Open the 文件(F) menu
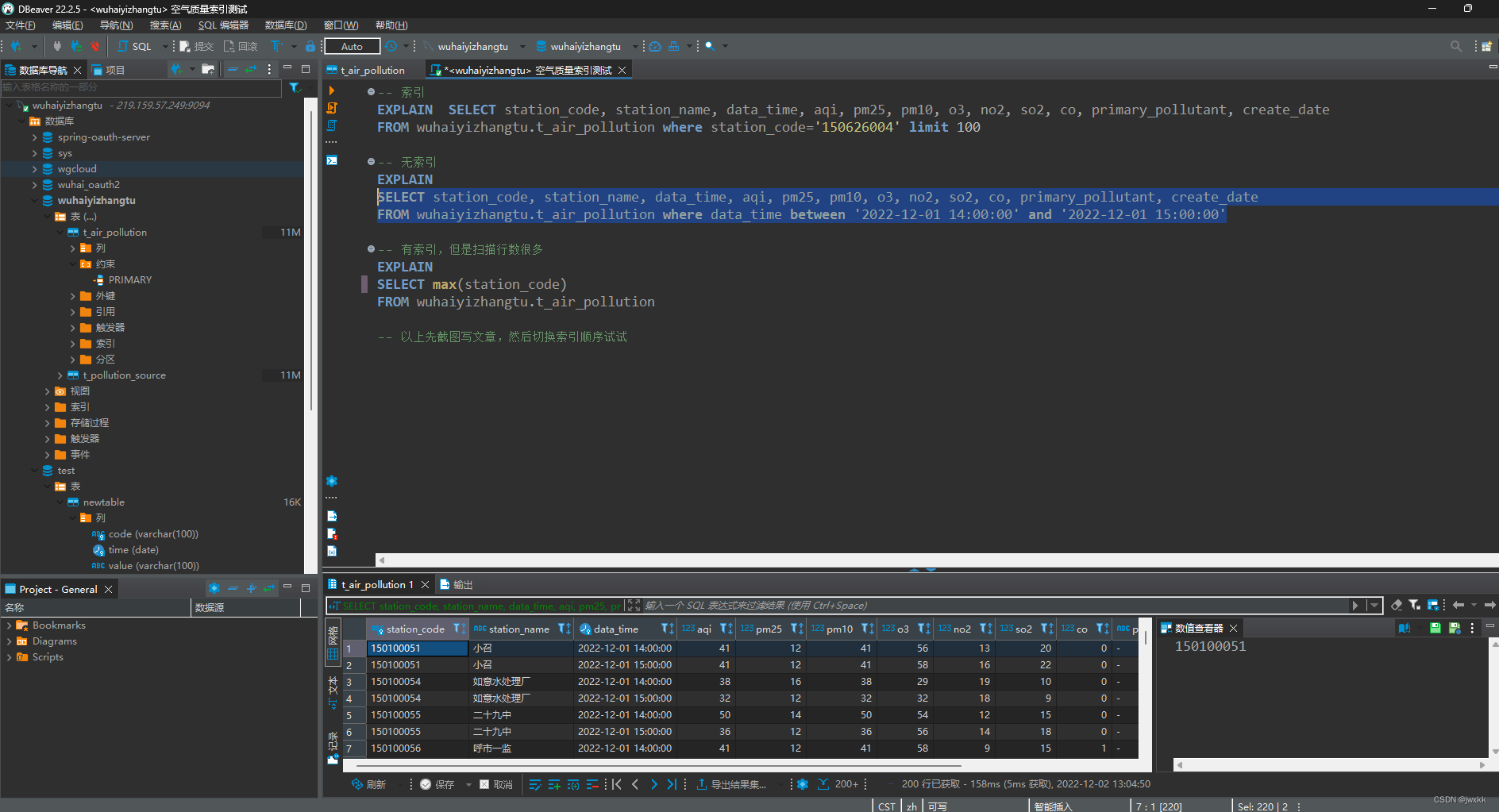Viewport: 1499px width, 812px height. tap(21, 25)
